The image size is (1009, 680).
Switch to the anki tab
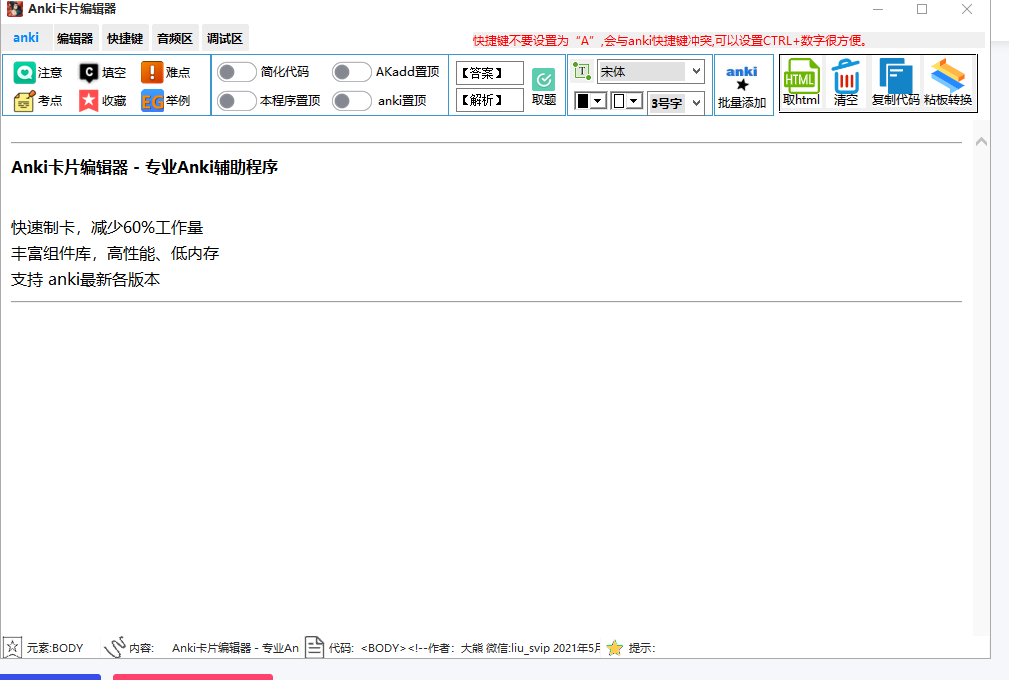[x=26, y=38]
